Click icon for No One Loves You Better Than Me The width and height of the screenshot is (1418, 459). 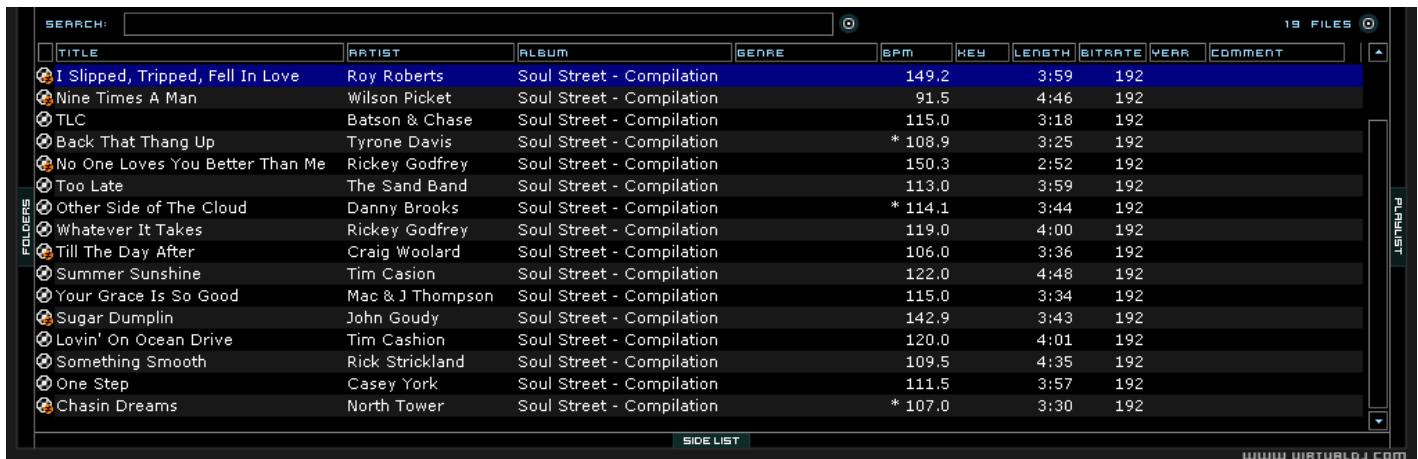[44, 164]
